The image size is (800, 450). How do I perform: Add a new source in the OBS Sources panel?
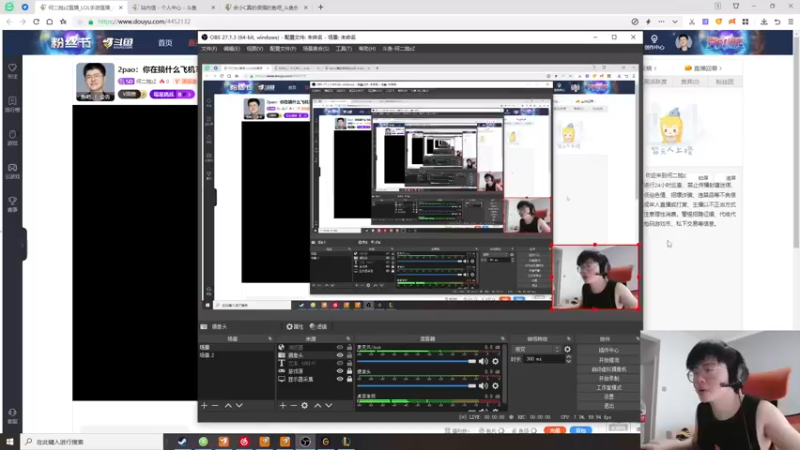tap(283, 406)
